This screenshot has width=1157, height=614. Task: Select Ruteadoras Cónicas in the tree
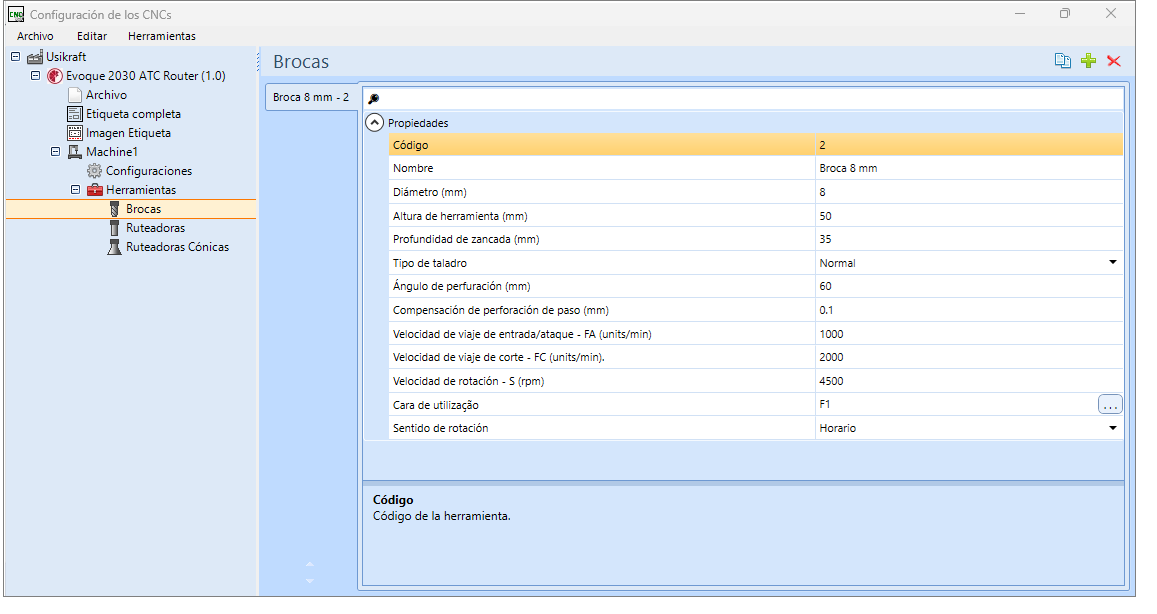(178, 247)
